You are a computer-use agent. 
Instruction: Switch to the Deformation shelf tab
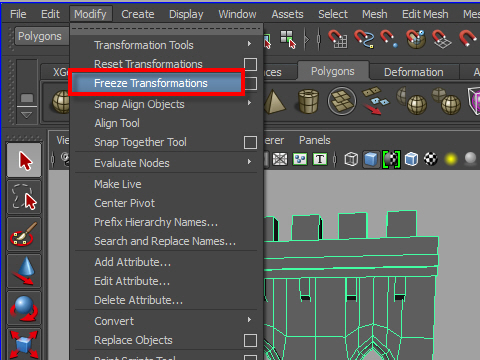(414, 72)
